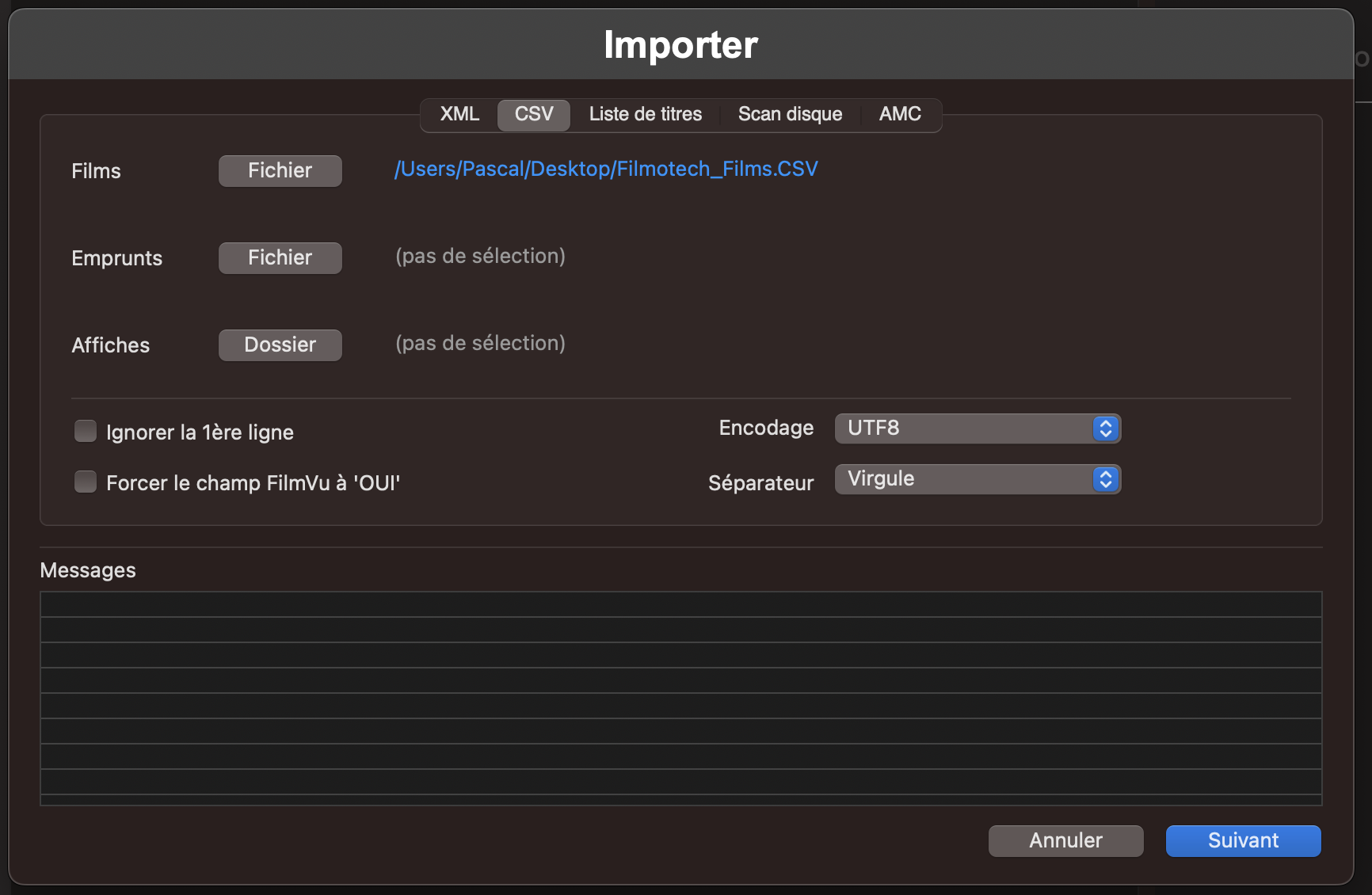Select the AMC import tab
The width and height of the screenshot is (1372, 895).
tap(900, 114)
